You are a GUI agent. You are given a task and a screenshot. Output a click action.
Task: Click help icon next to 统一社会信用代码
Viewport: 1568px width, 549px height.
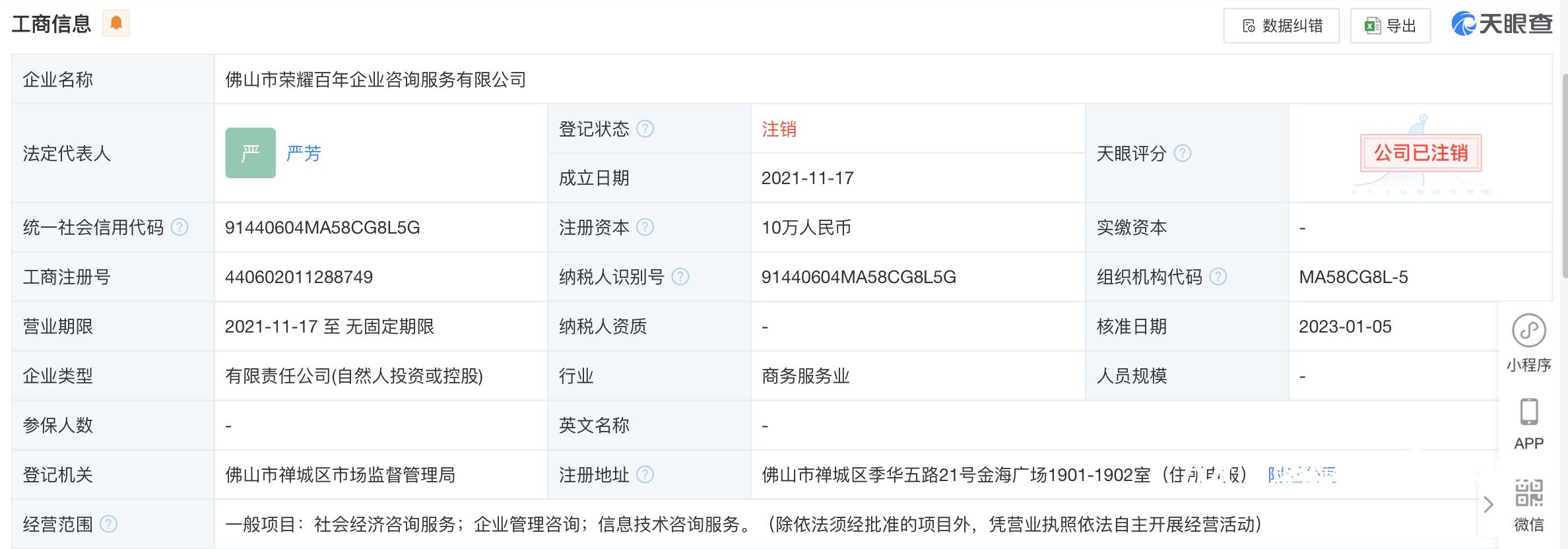pos(180,228)
